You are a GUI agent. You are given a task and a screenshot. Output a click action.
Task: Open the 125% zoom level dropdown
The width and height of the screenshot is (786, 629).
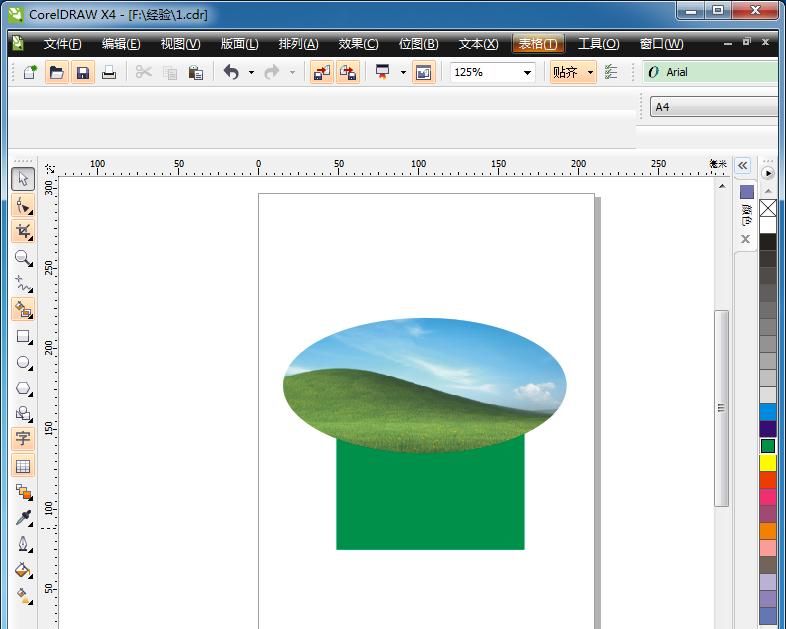[527, 73]
